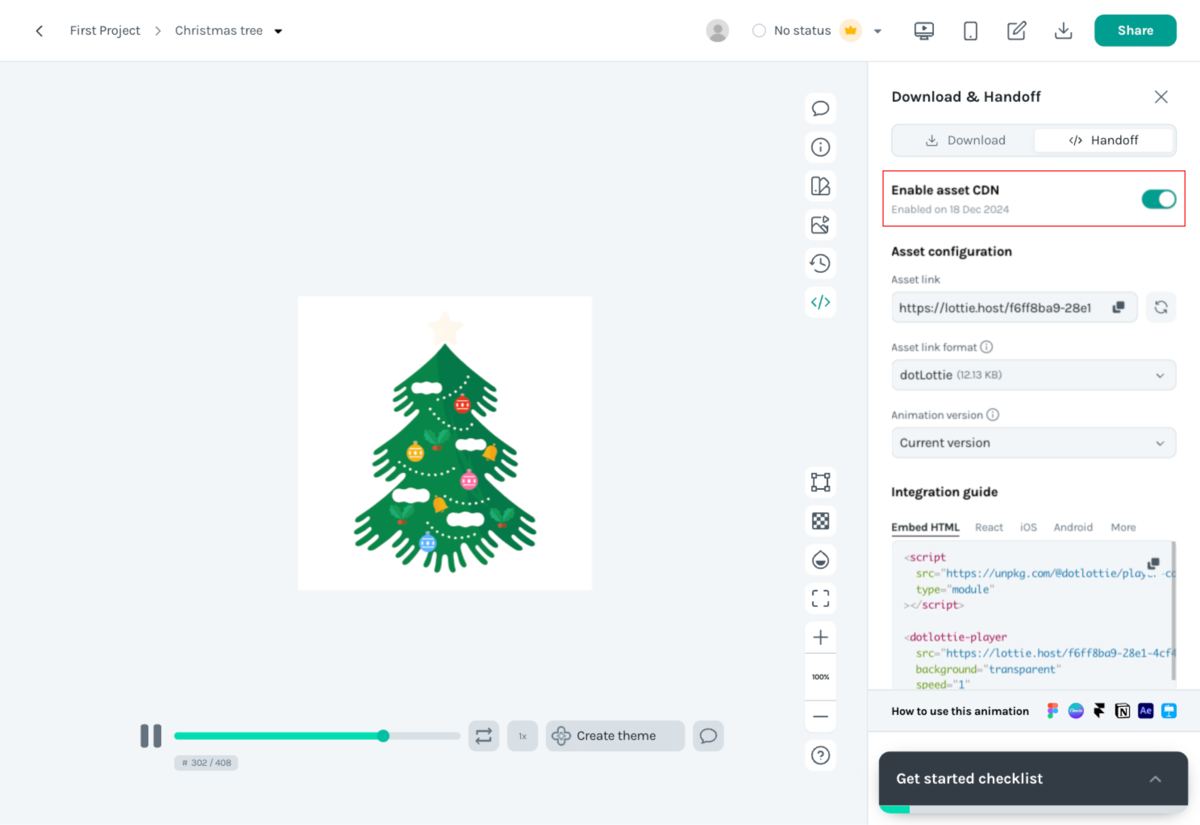The image size is (1200, 825).
Task: Click the frame counter 302 / 408
Action: tap(206, 763)
